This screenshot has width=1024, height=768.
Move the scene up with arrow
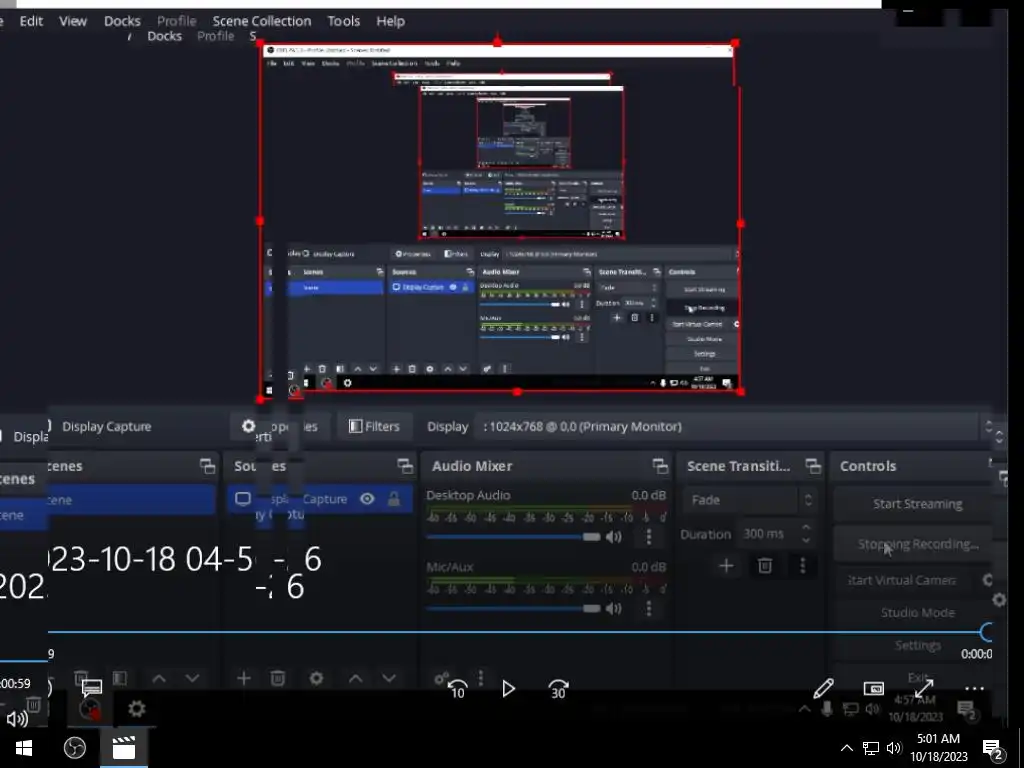coord(159,679)
